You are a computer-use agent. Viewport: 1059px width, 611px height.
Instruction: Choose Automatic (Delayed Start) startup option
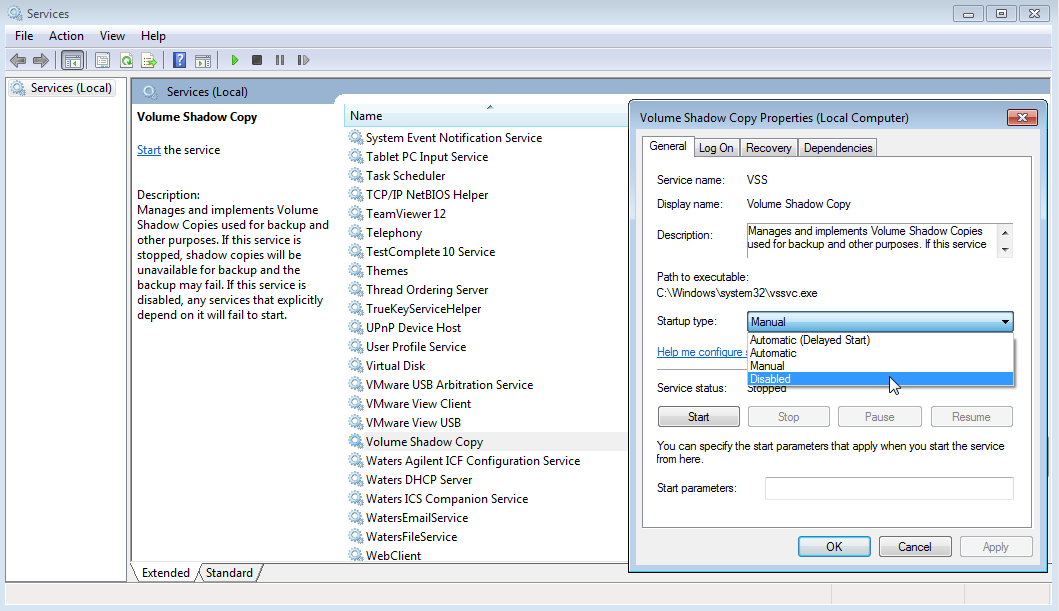tap(810, 340)
